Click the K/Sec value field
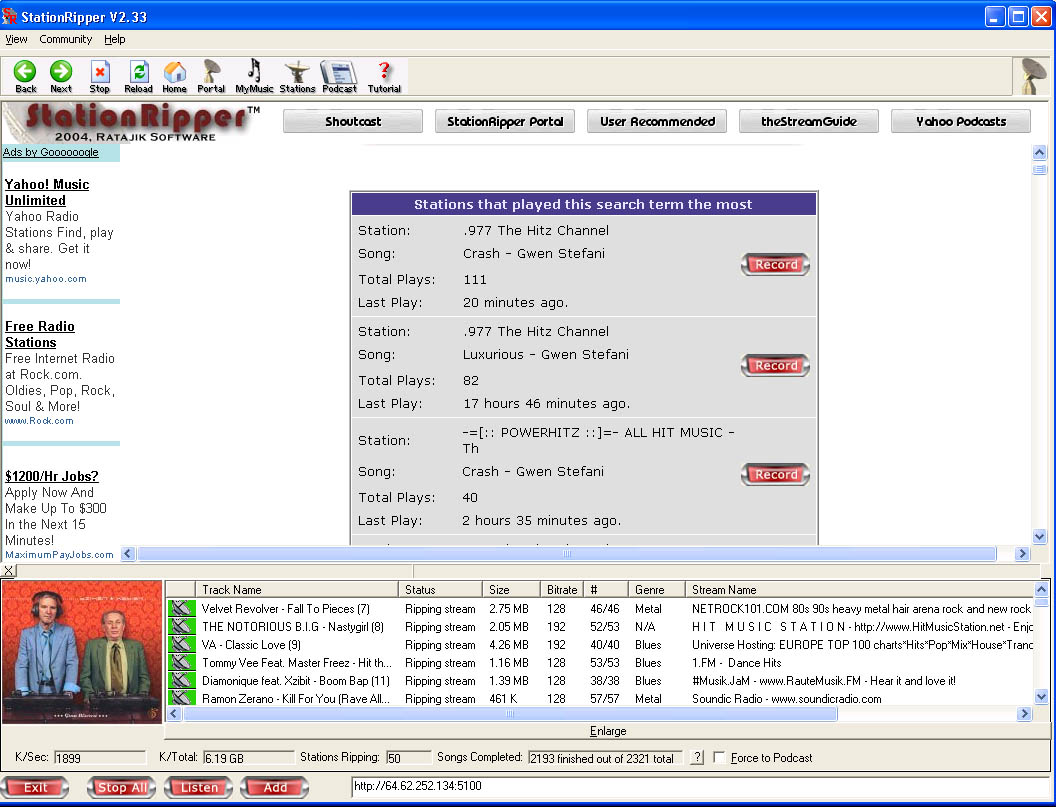 click(x=100, y=758)
